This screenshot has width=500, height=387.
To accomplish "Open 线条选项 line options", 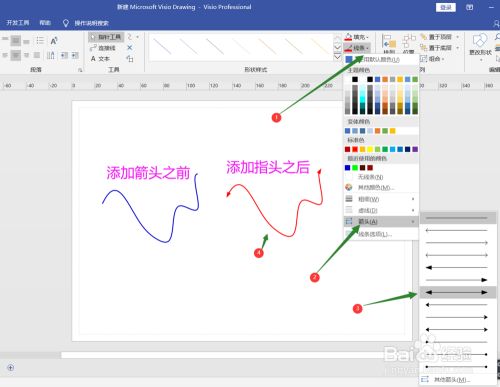I will click(x=381, y=234).
